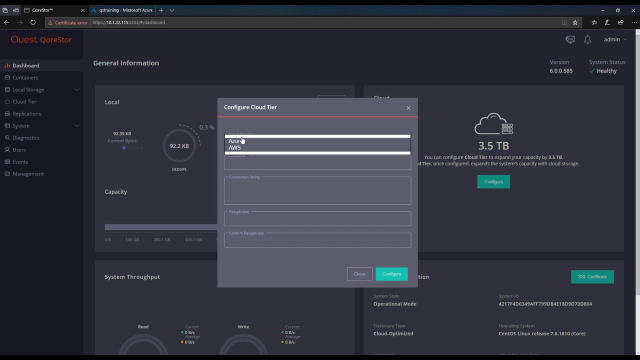Image resolution: width=640 pixels, height=360 pixels.
Task: Click the browser address bar URL
Action: point(129,22)
